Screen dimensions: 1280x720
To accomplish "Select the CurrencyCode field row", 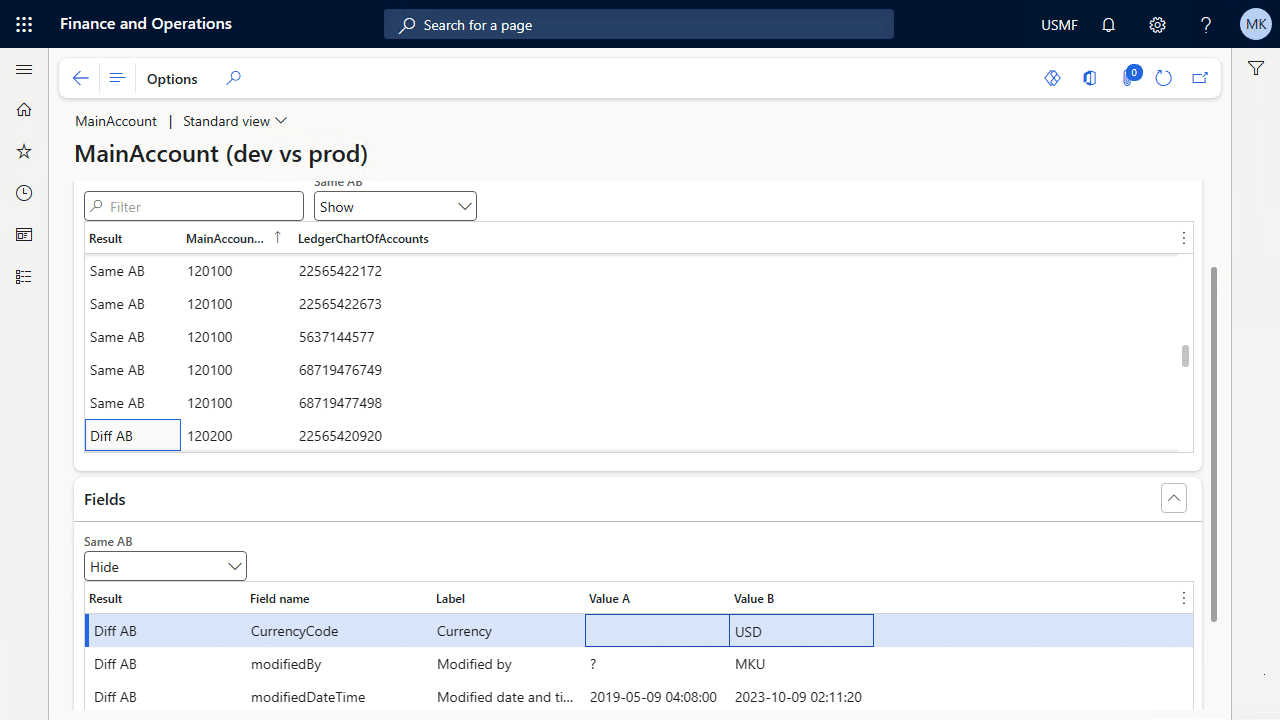I will tap(638, 631).
